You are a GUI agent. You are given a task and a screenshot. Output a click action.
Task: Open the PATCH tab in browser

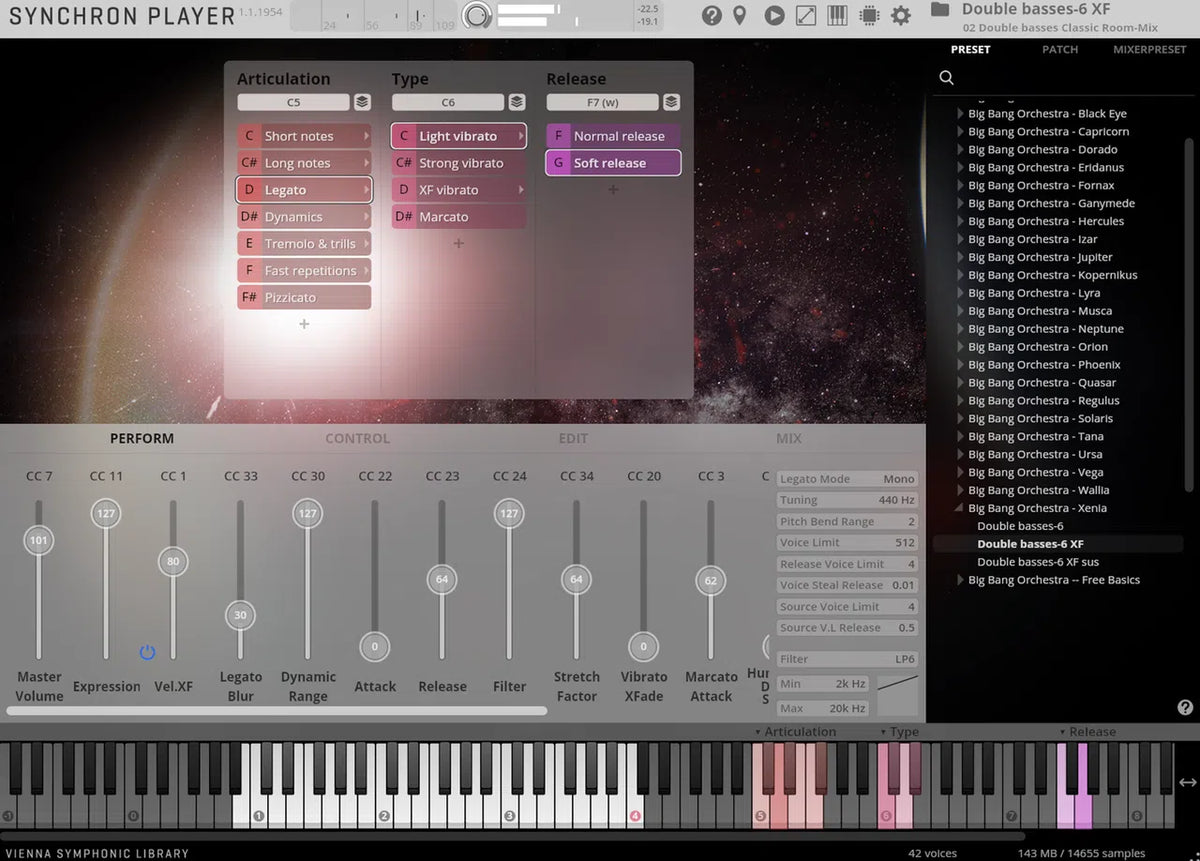[x=1060, y=49]
